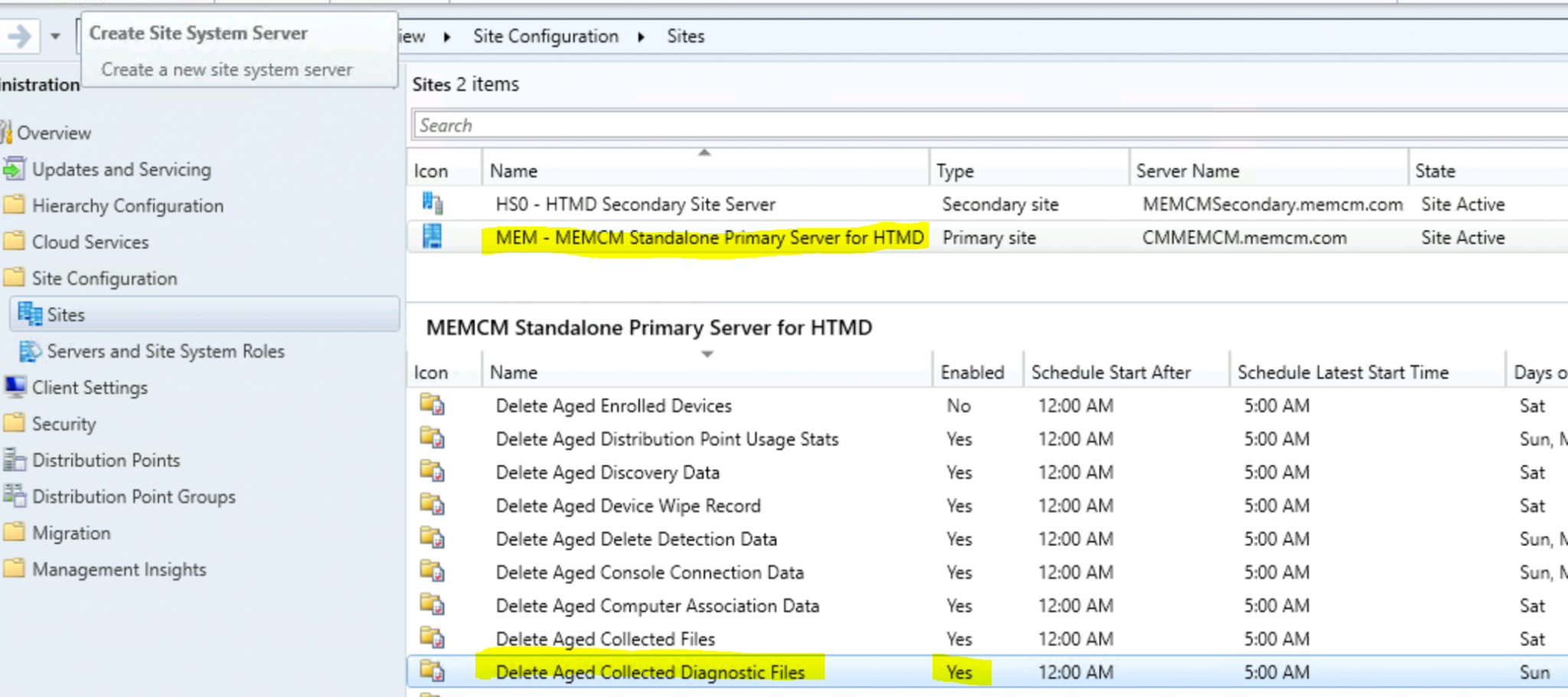
Task: Click the forward navigation arrow
Action: (x=18, y=35)
